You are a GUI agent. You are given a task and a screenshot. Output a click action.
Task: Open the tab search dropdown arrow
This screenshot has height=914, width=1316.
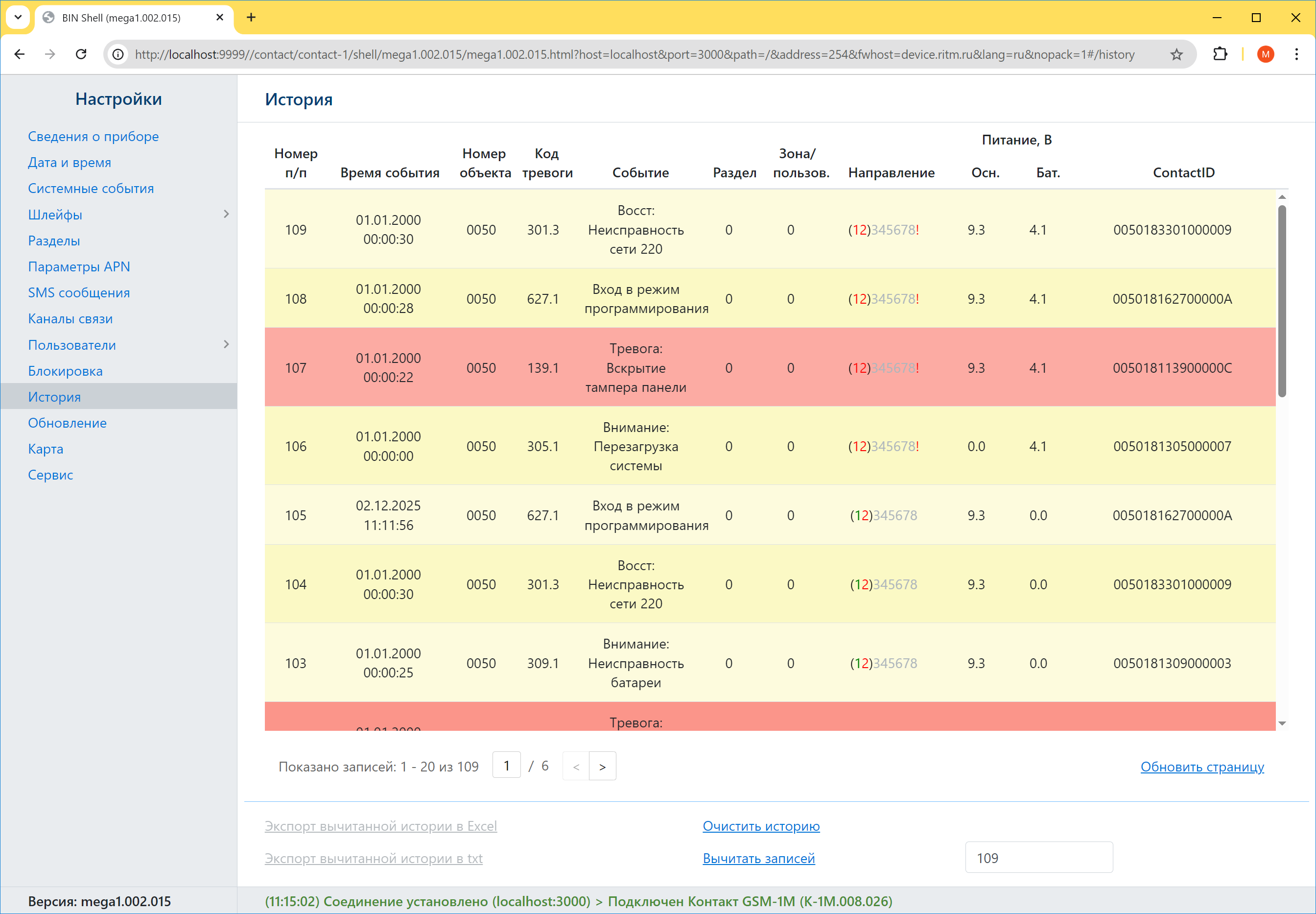(x=18, y=17)
